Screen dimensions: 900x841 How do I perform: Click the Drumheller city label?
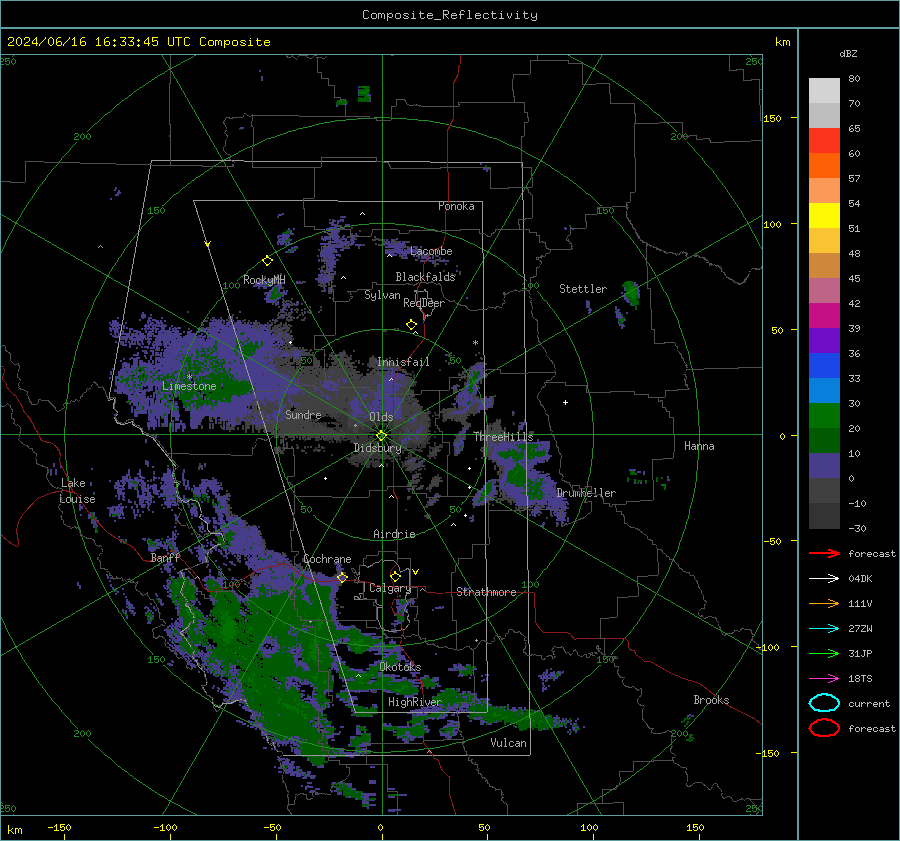click(x=586, y=493)
